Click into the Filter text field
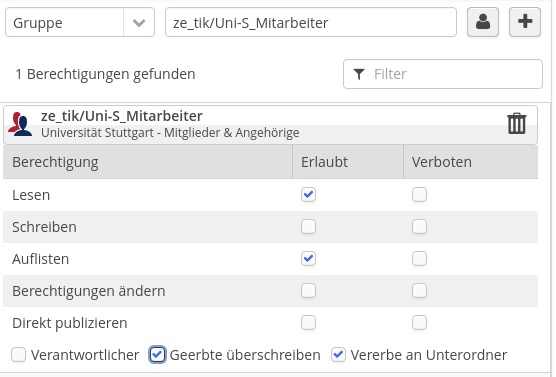This screenshot has height=377, width=556. (443, 74)
